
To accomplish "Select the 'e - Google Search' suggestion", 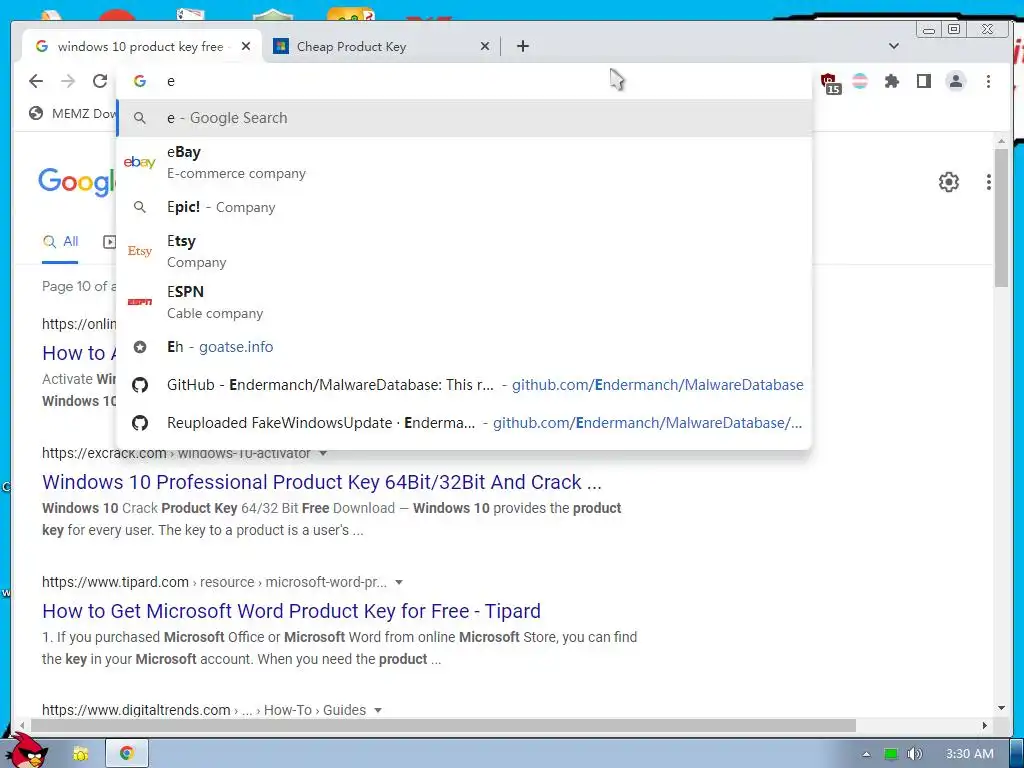I will [x=464, y=118].
